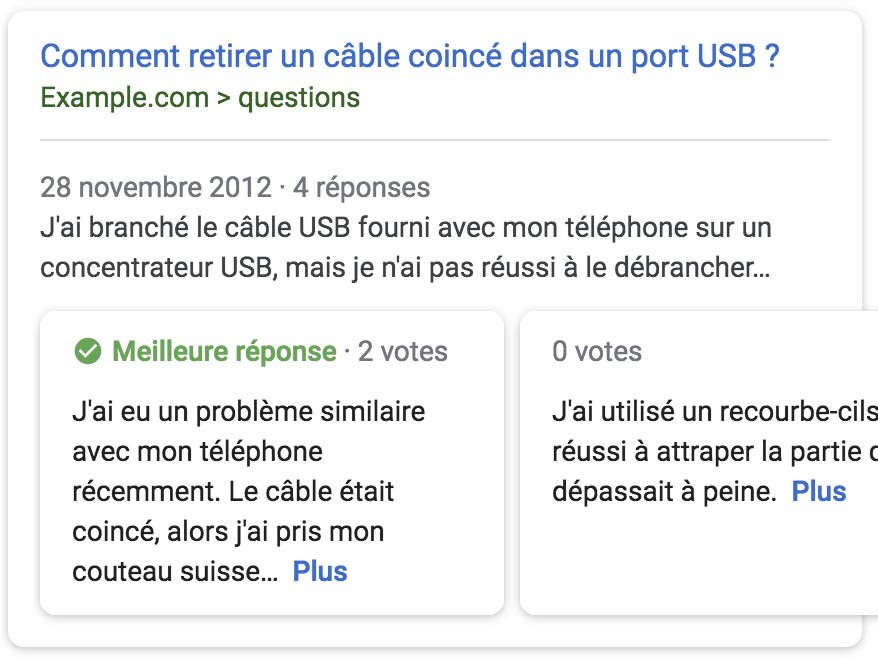Click the horizontal divider below the breadcrumb
The image size is (878, 658).
point(434,140)
